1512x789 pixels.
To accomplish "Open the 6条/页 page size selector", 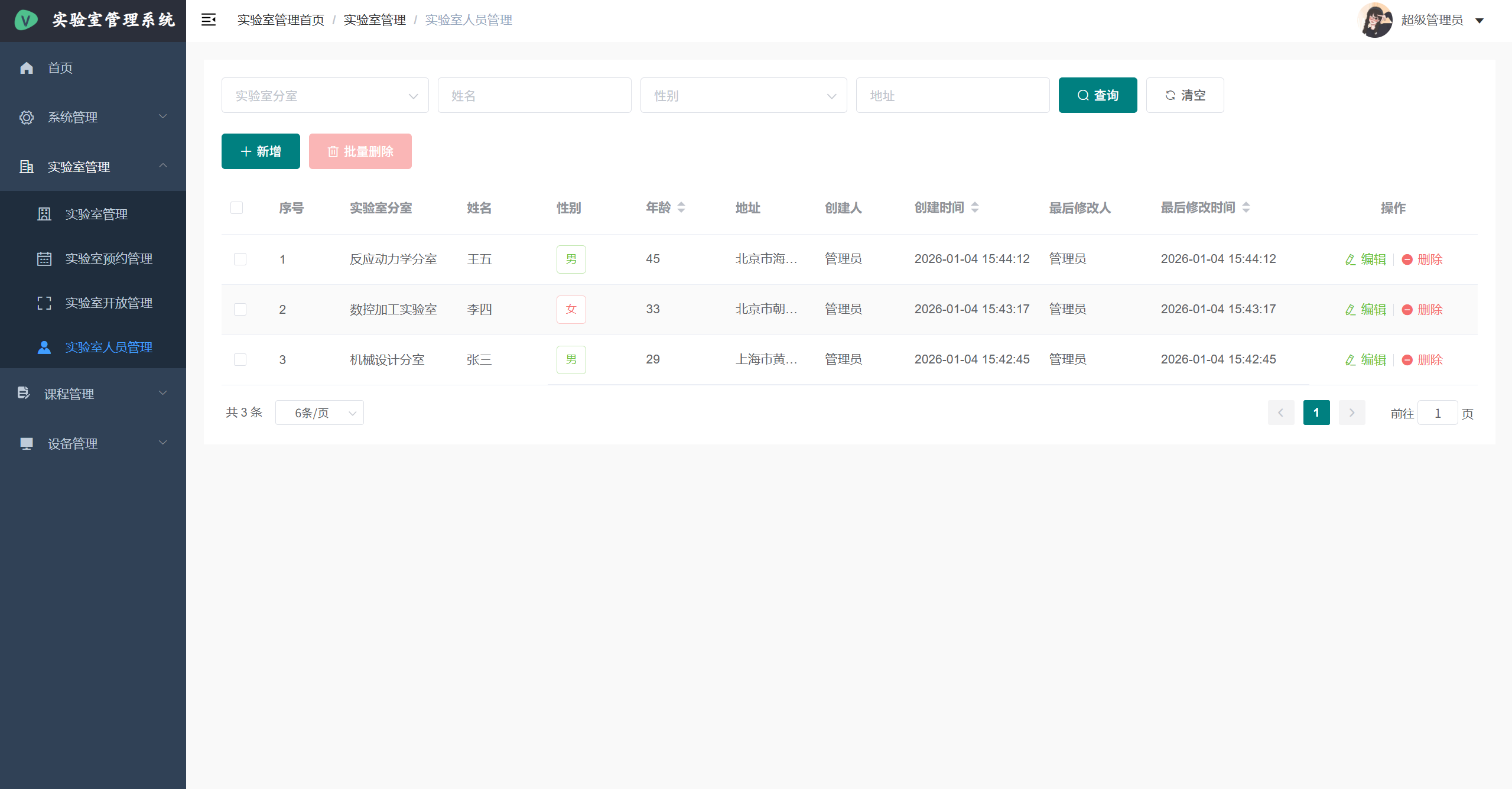I will [x=319, y=413].
